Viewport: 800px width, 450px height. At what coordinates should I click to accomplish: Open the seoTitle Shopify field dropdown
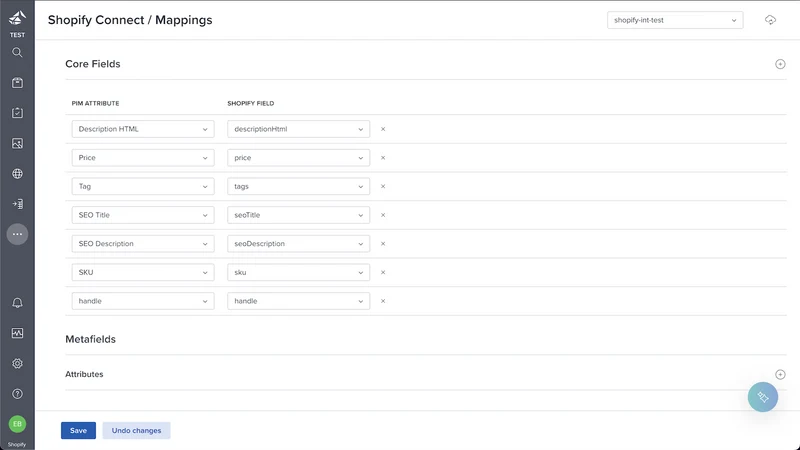pos(298,215)
